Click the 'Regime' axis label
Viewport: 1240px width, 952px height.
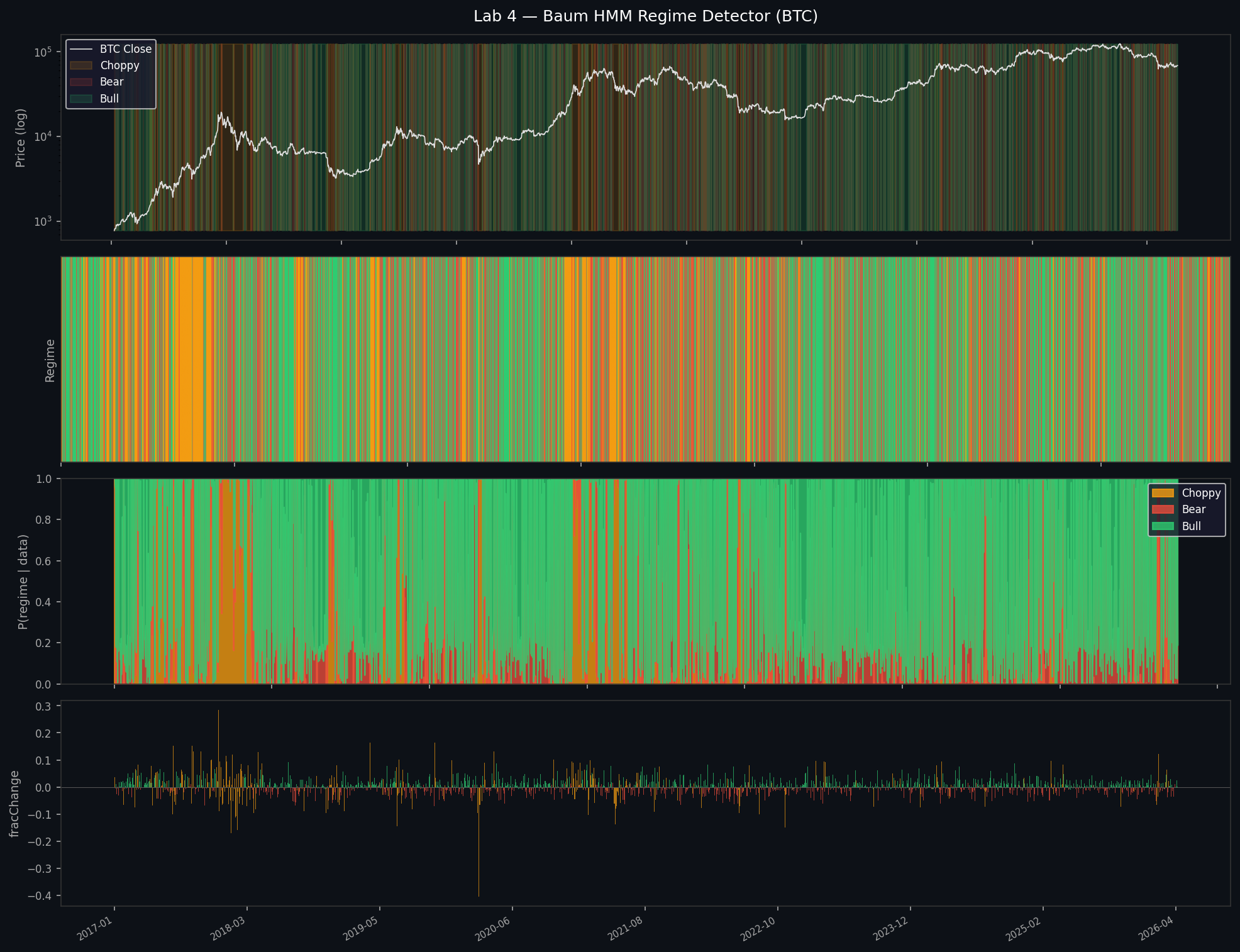click(x=50, y=360)
